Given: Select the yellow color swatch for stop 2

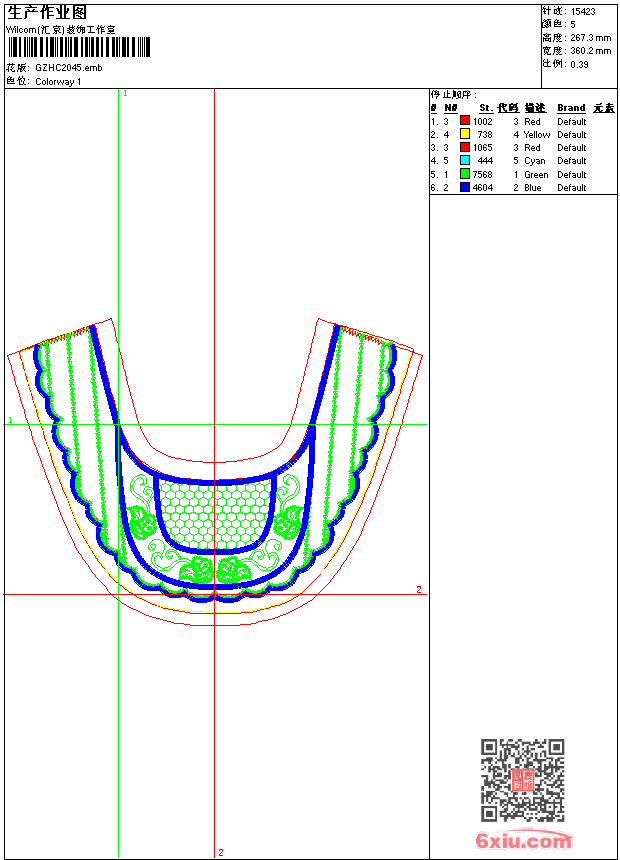Looking at the screenshot, I should tap(465, 134).
